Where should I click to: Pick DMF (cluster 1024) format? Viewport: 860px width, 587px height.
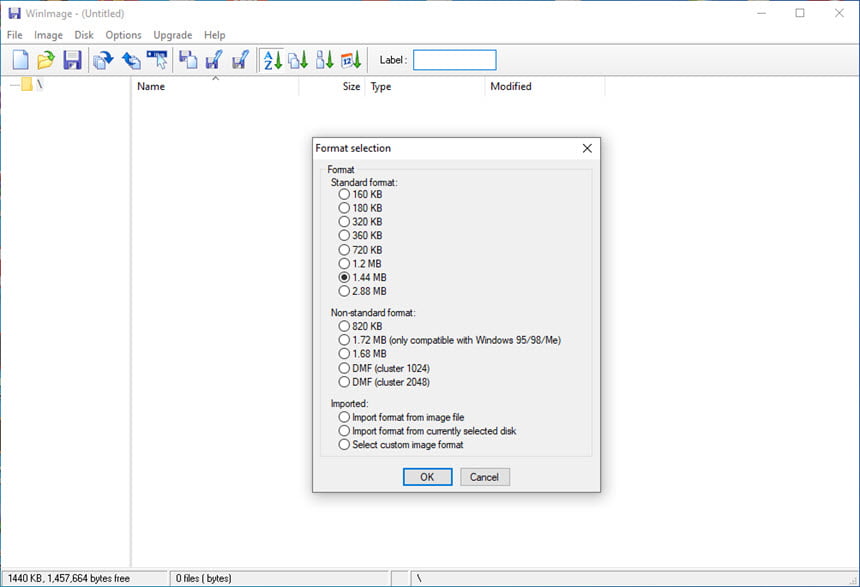tap(384, 368)
